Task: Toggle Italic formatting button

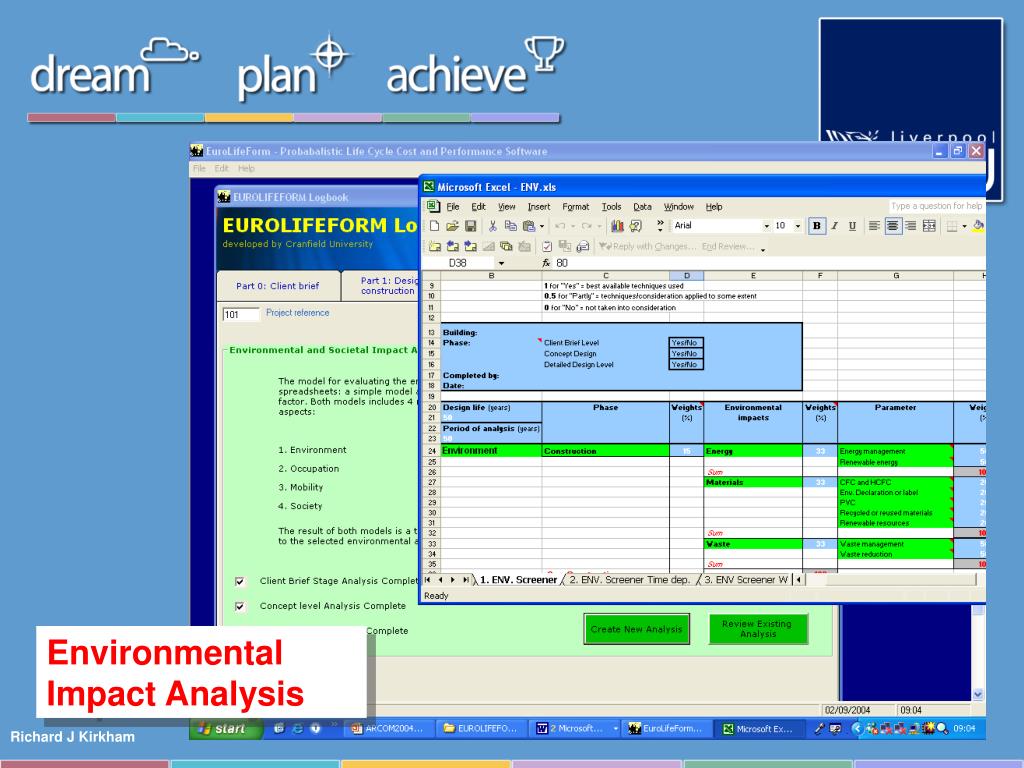Action: click(x=834, y=226)
